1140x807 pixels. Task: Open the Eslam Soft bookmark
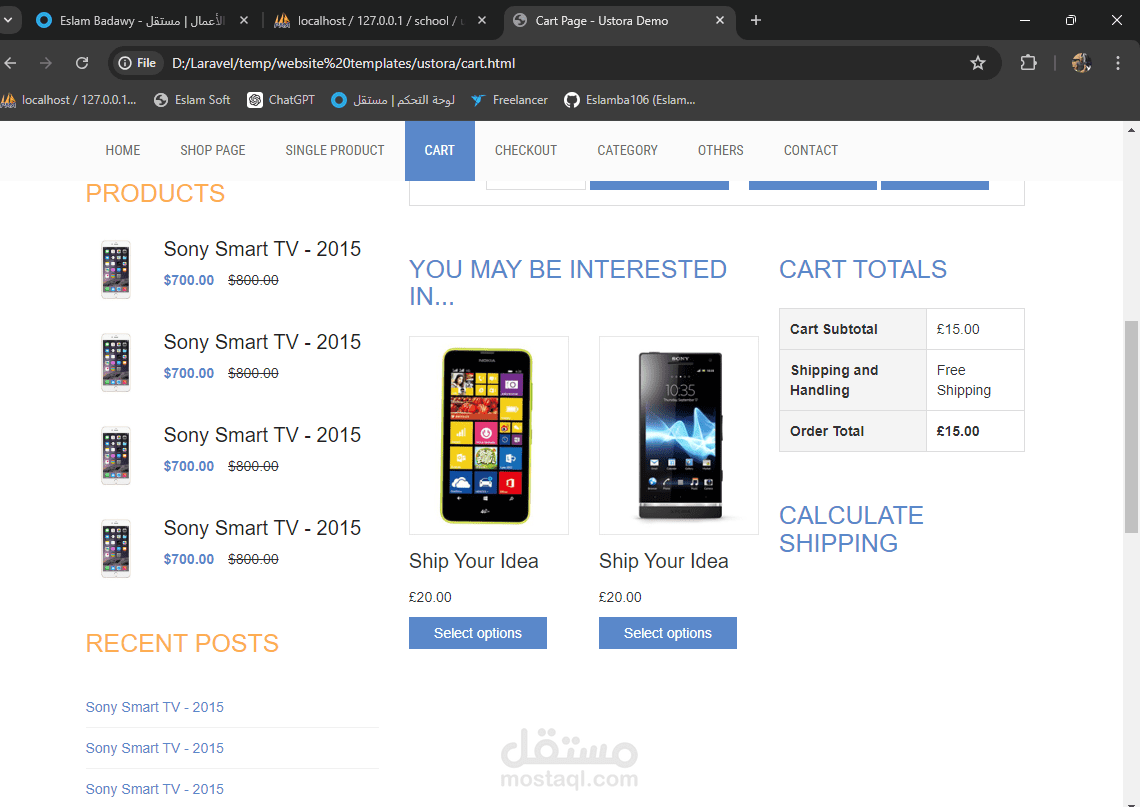[x=192, y=100]
